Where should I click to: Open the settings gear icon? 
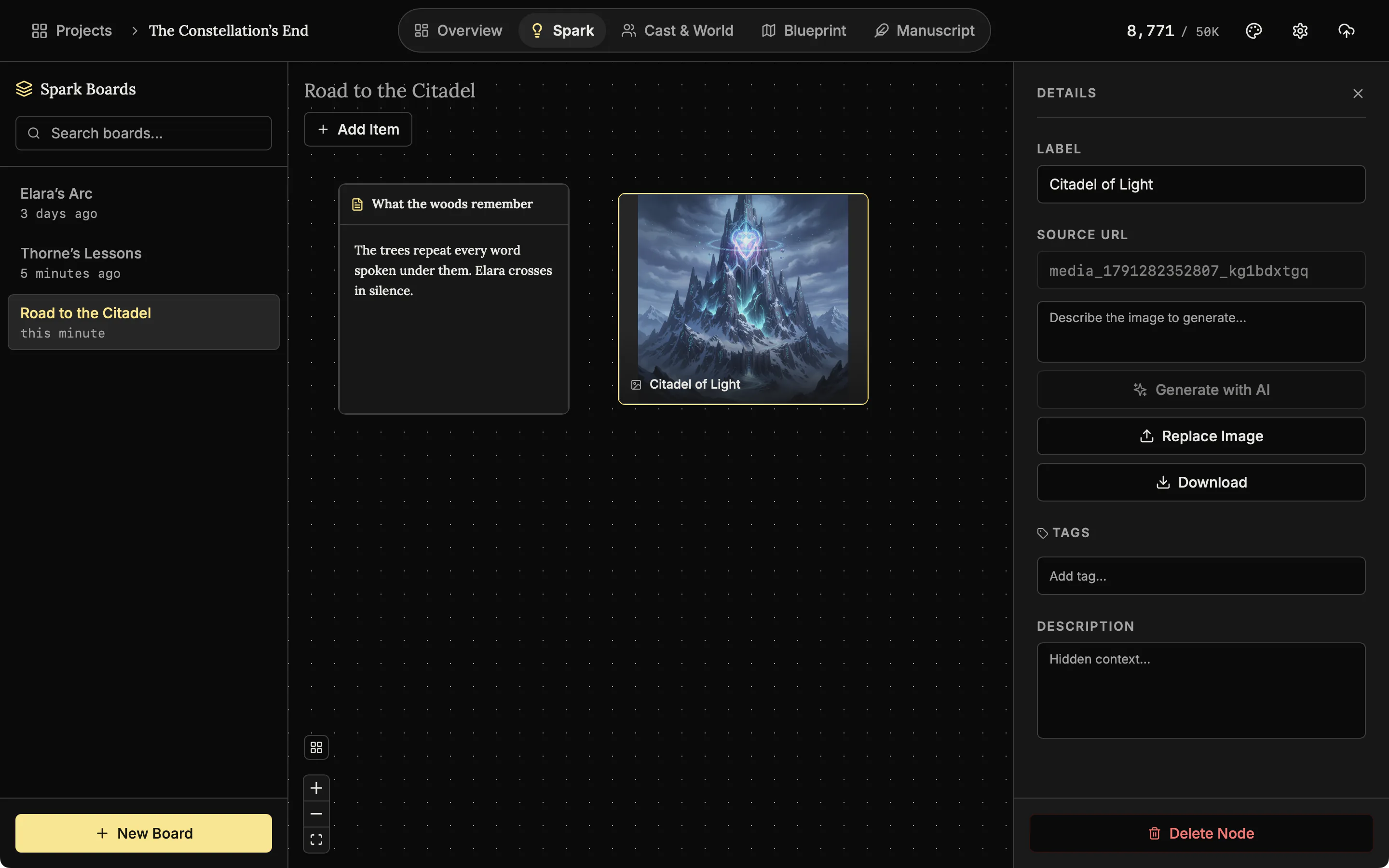pyautogui.click(x=1300, y=30)
